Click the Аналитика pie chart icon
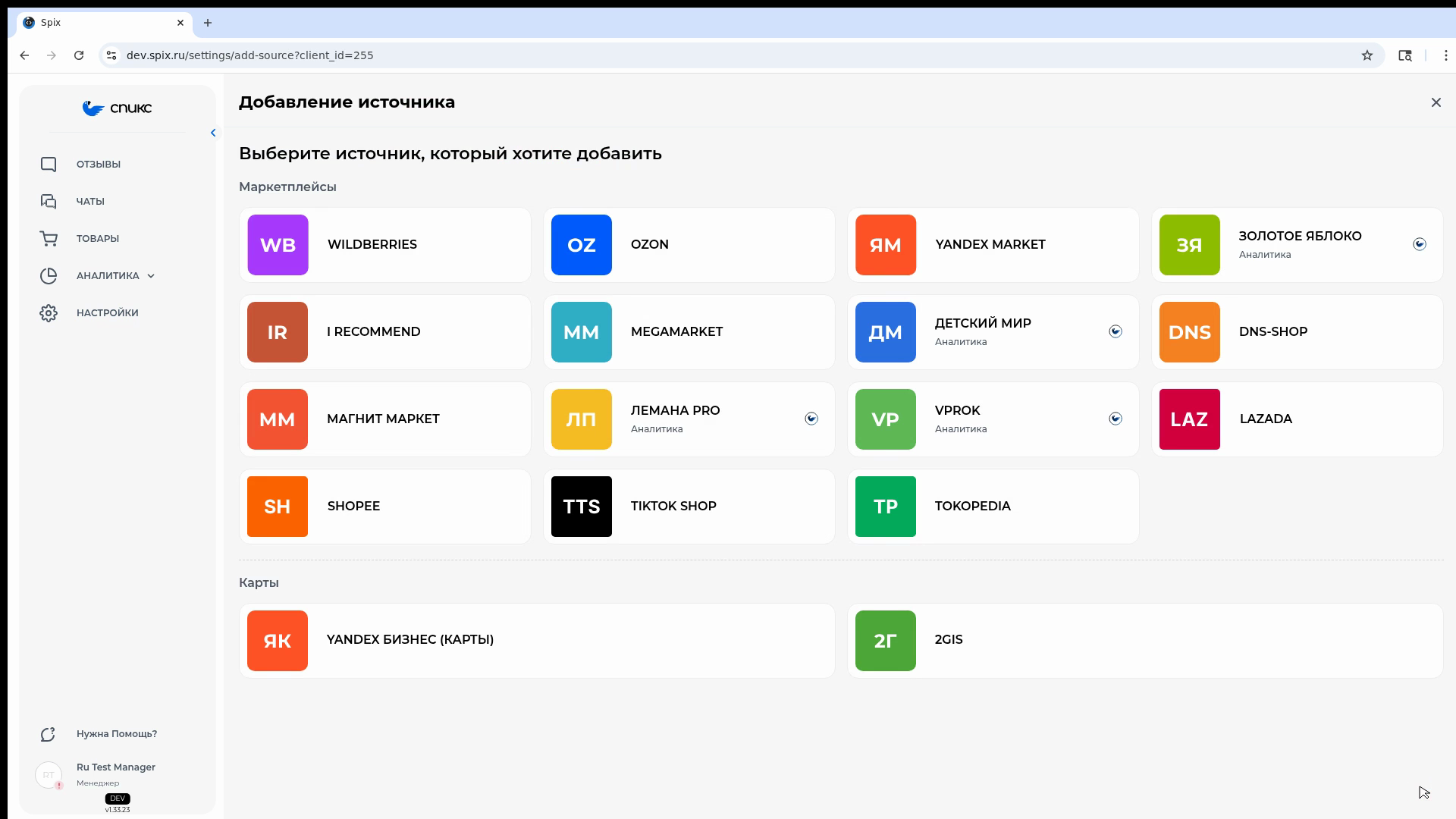The image size is (1456, 819). pos(49,276)
